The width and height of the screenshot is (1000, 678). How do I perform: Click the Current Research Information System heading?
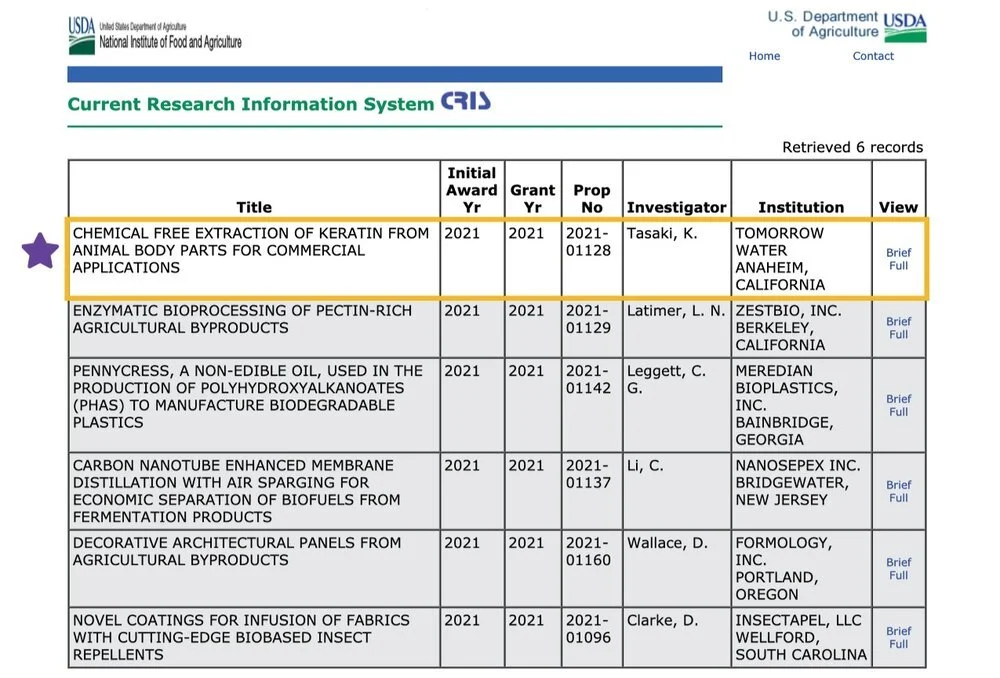(251, 104)
